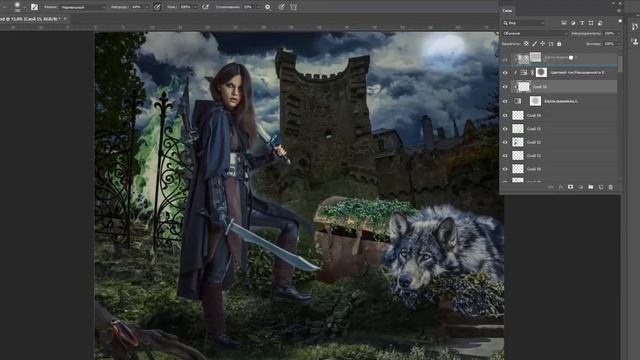Hide layer Слой 32

[505, 142]
